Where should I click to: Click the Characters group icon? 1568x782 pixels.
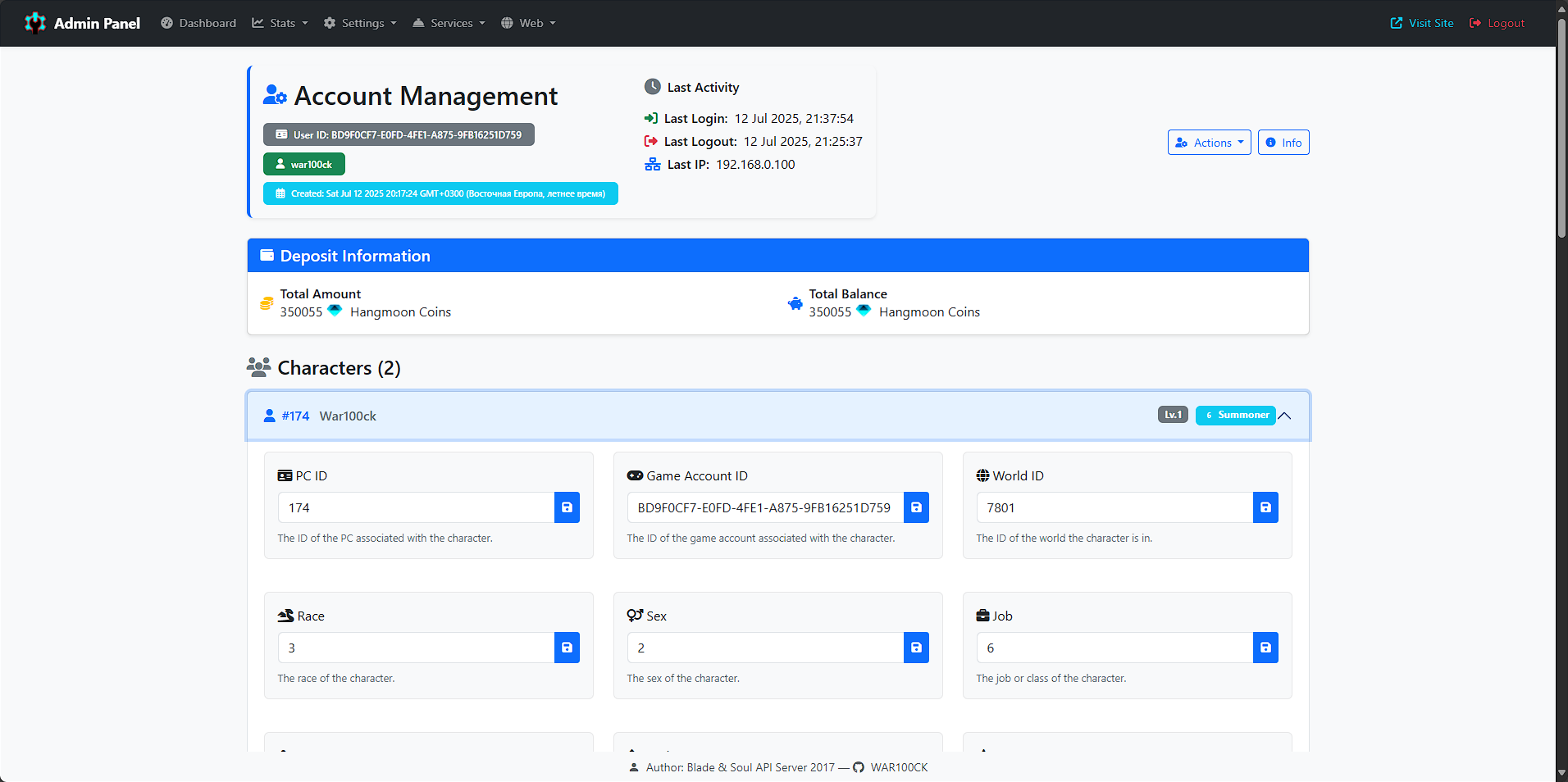point(258,367)
